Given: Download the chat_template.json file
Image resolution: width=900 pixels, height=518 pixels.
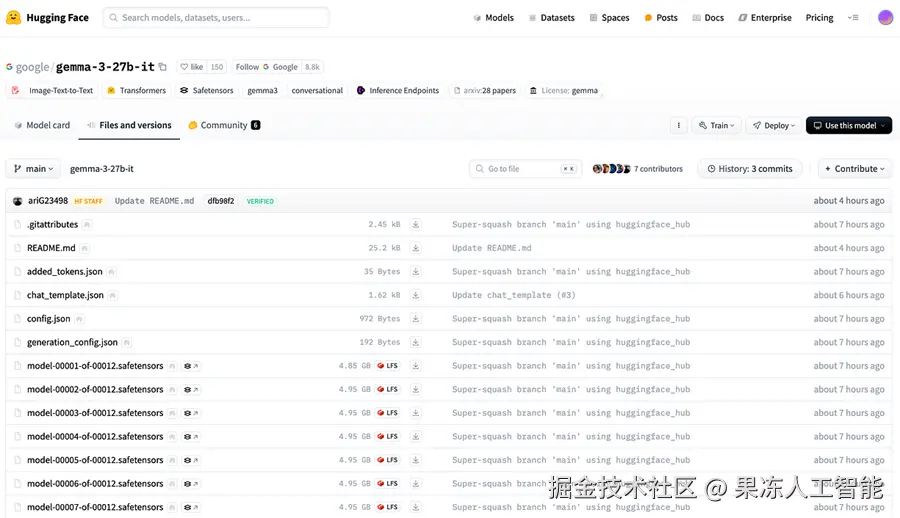Looking at the screenshot, I should coord(416,295).
